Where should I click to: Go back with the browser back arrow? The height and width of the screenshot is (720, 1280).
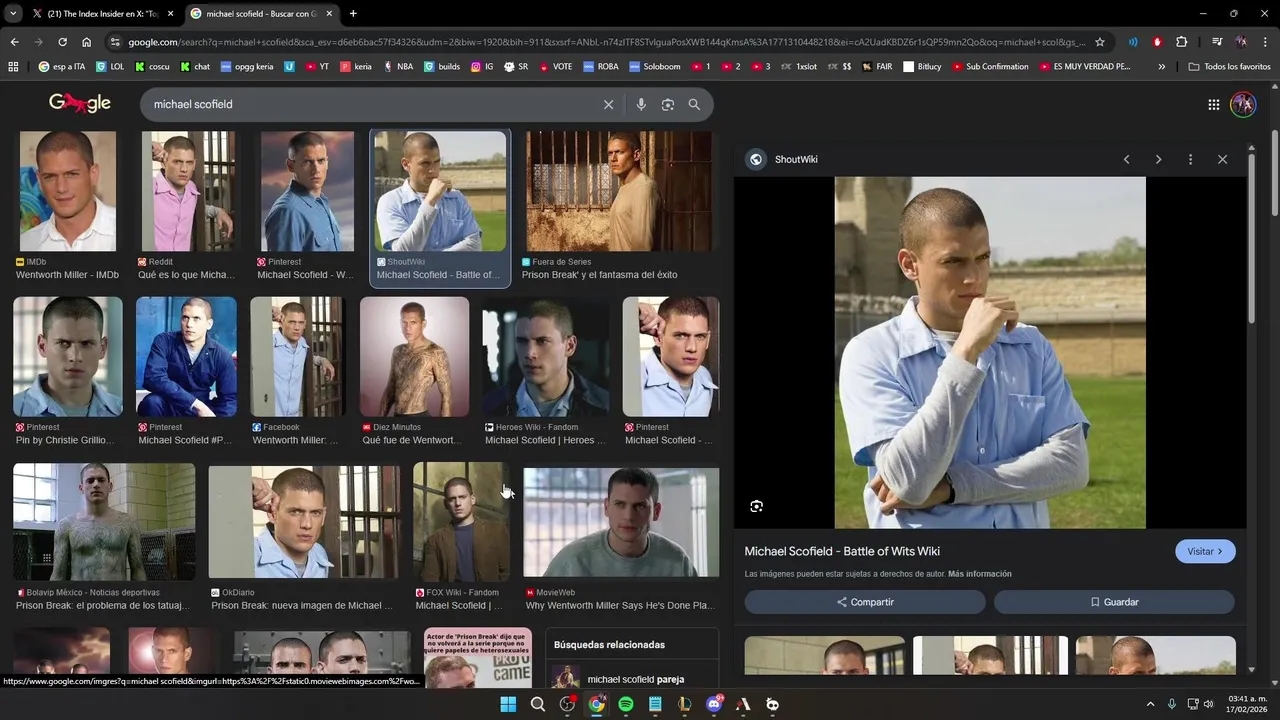pos(14,42)
